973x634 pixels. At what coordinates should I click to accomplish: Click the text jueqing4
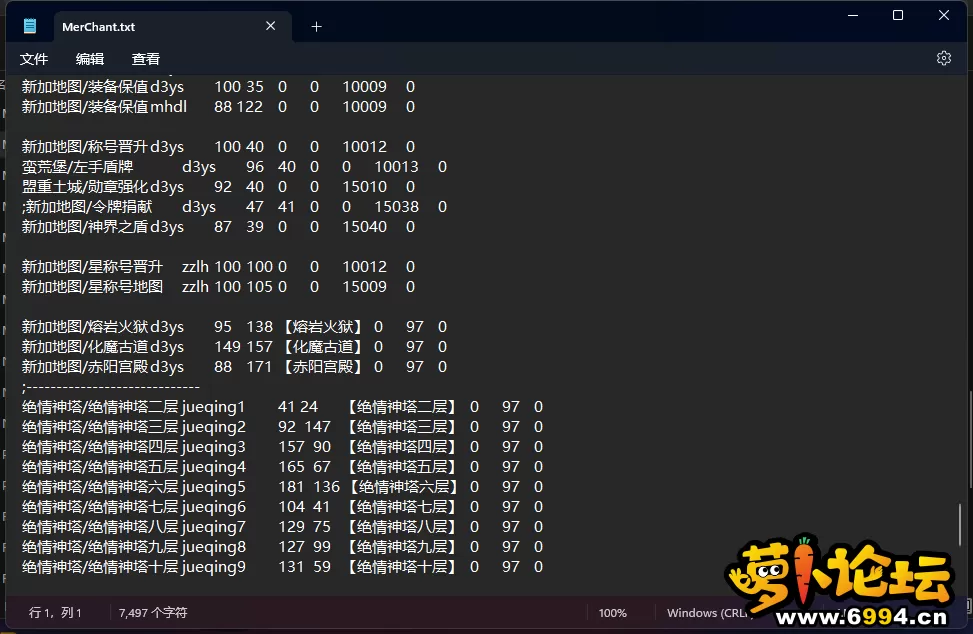tap(213, 467)
